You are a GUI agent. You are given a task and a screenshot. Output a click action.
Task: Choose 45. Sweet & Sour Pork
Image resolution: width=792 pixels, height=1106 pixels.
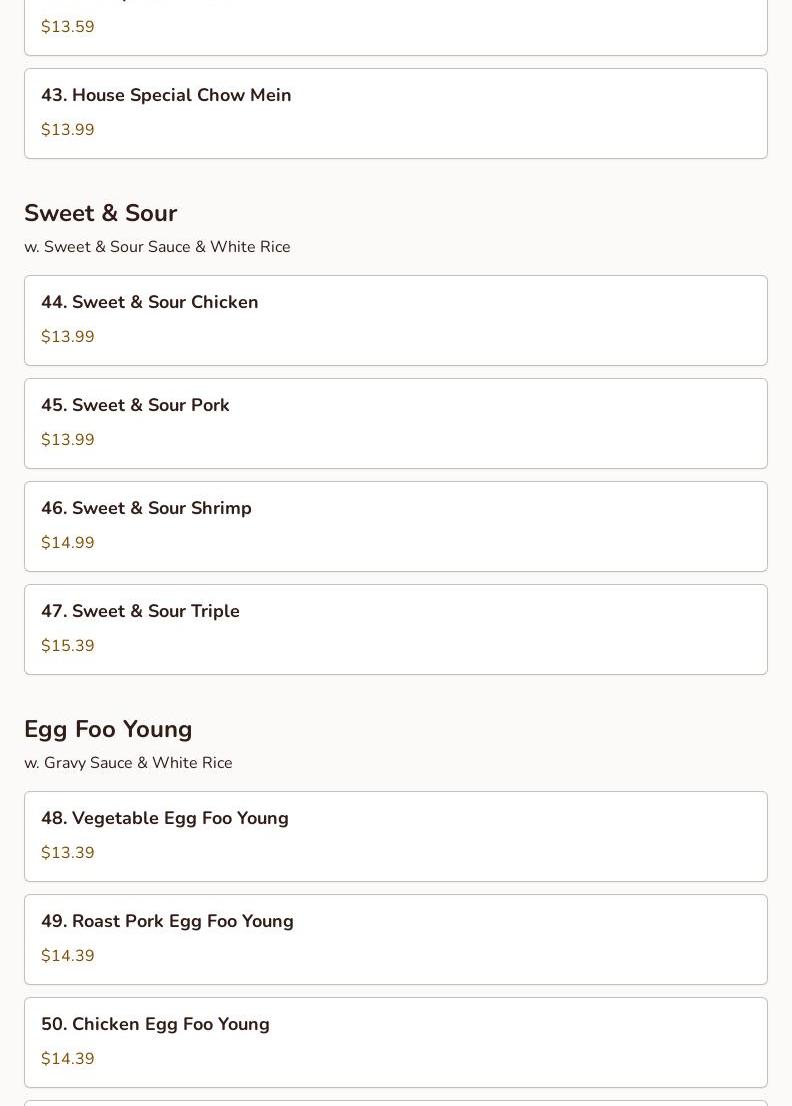point(396,423)
